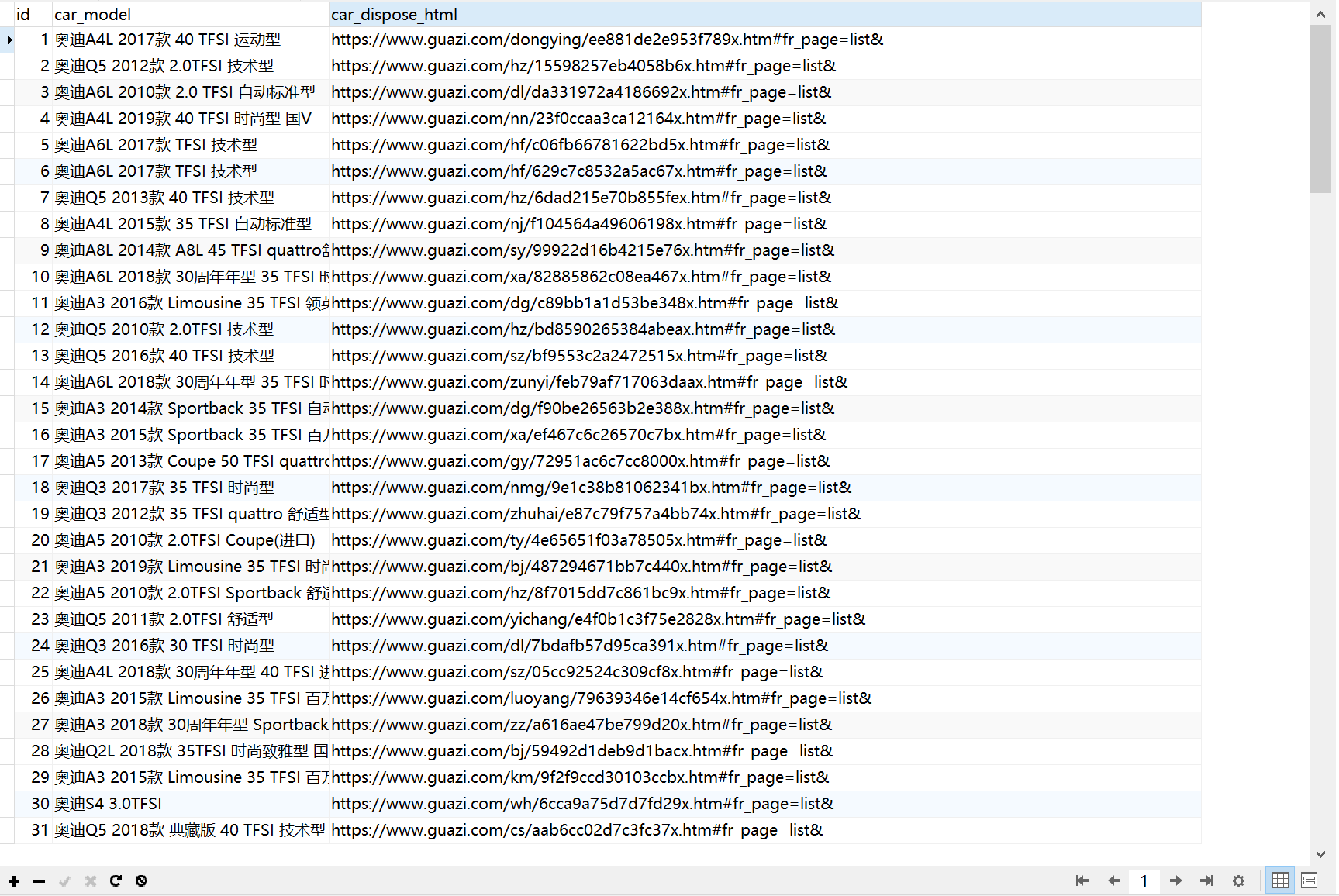Select the URL cell containing km/9f2f9ccd30103ccbx
Screen dimensions: 1339x896
pos(765,777)
